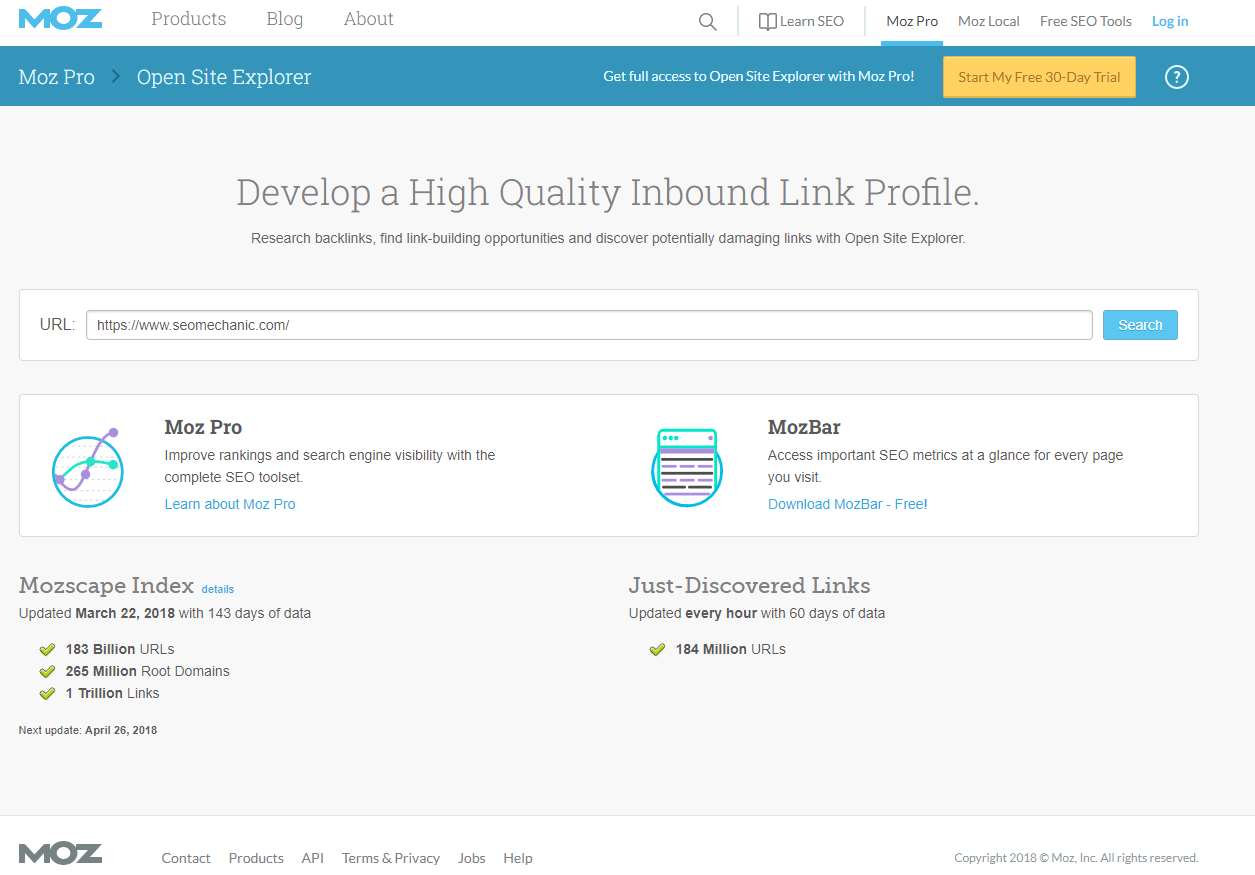Click the 184 Million URLs text
This screenshot has width=1255, height=875.
(x=731, y=649)
